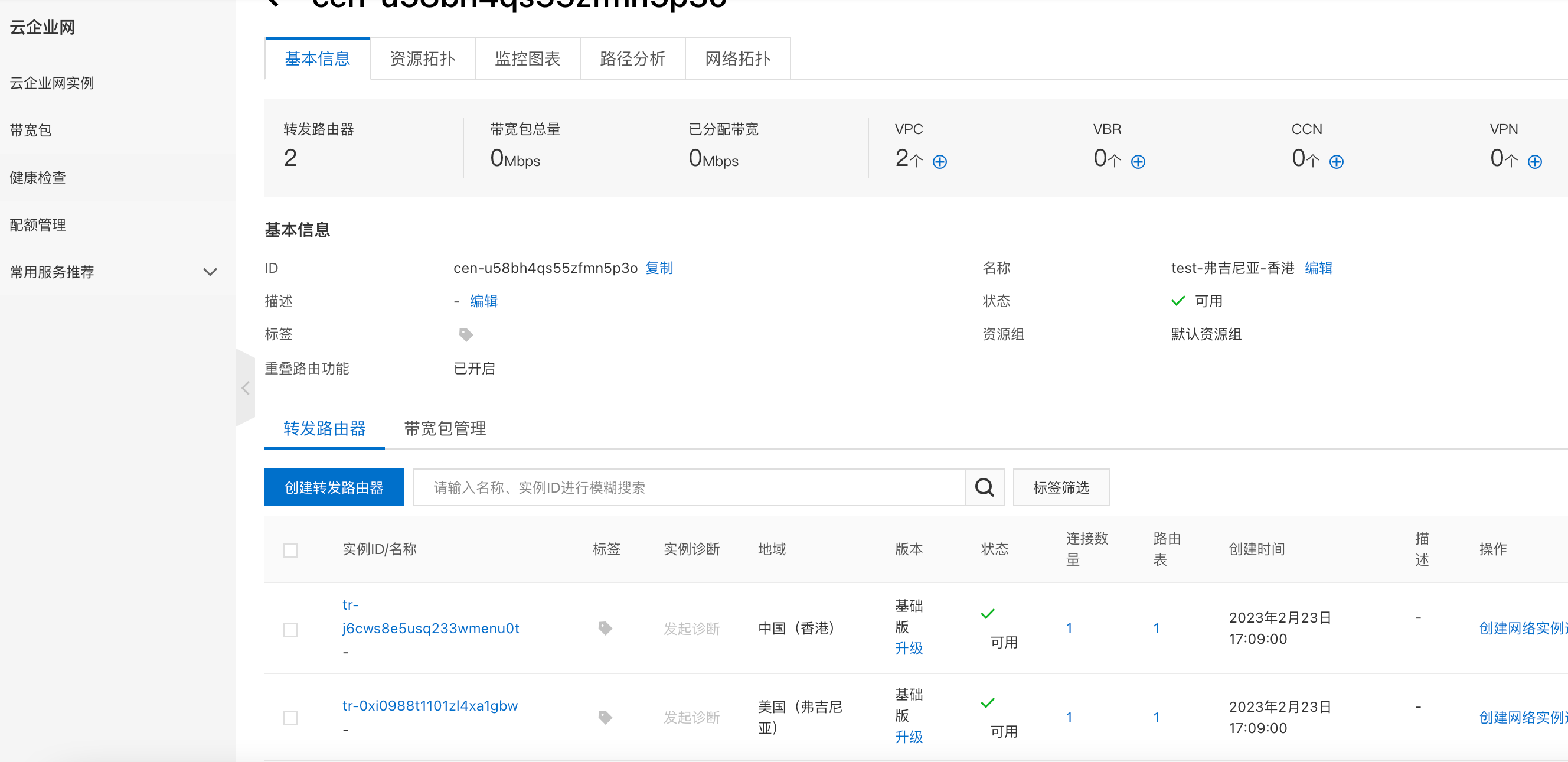Edit the instance name with 编辑

[x=1318, y=268]
